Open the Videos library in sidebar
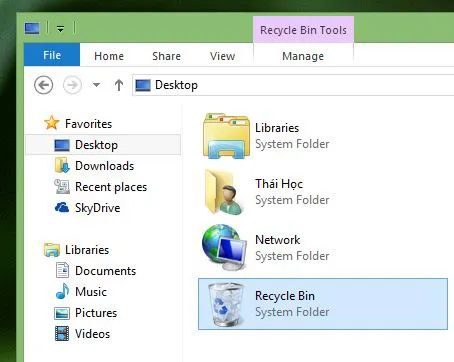Image resolution: width=454 pixels, height=362 pixels. tap(92, 334)
